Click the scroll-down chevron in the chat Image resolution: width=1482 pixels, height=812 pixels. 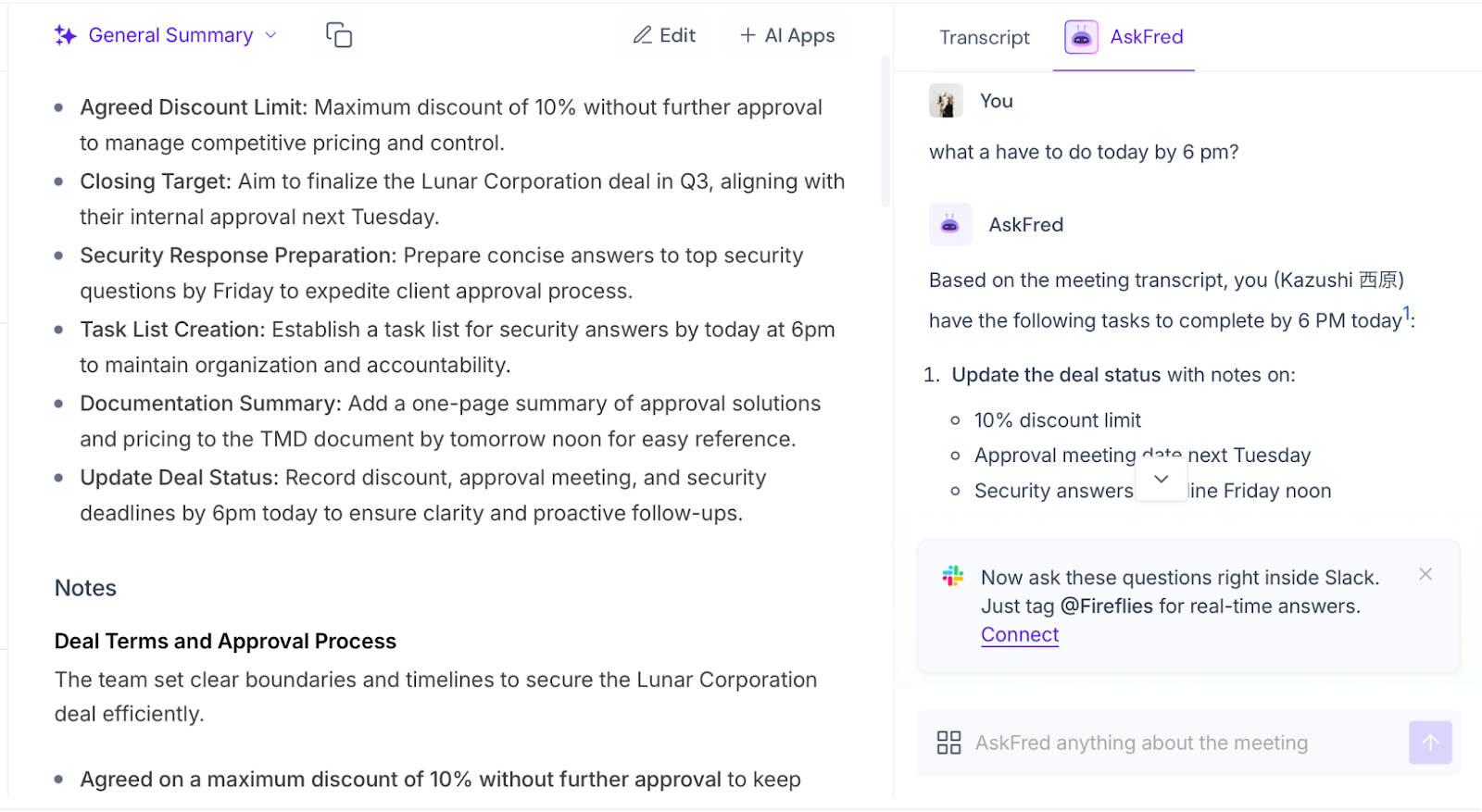[x=1162, y=480]
